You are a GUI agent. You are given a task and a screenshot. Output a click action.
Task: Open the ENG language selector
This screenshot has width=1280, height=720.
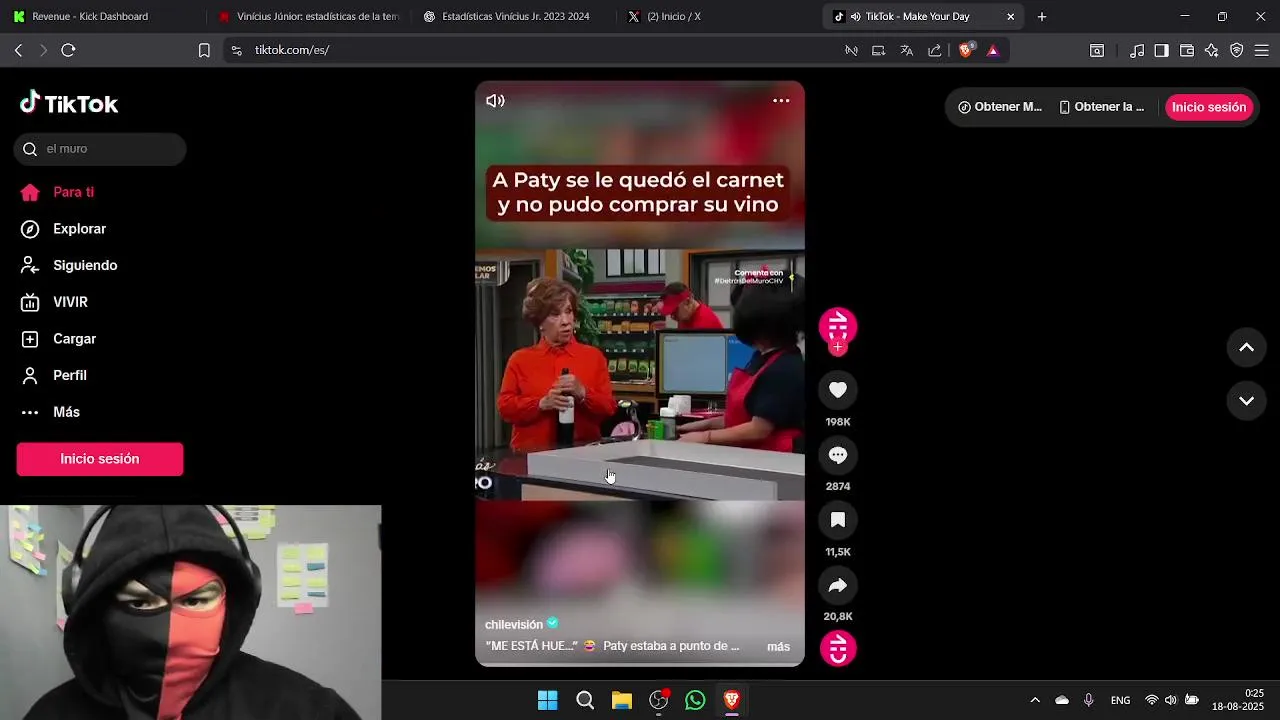point(1120,700)
